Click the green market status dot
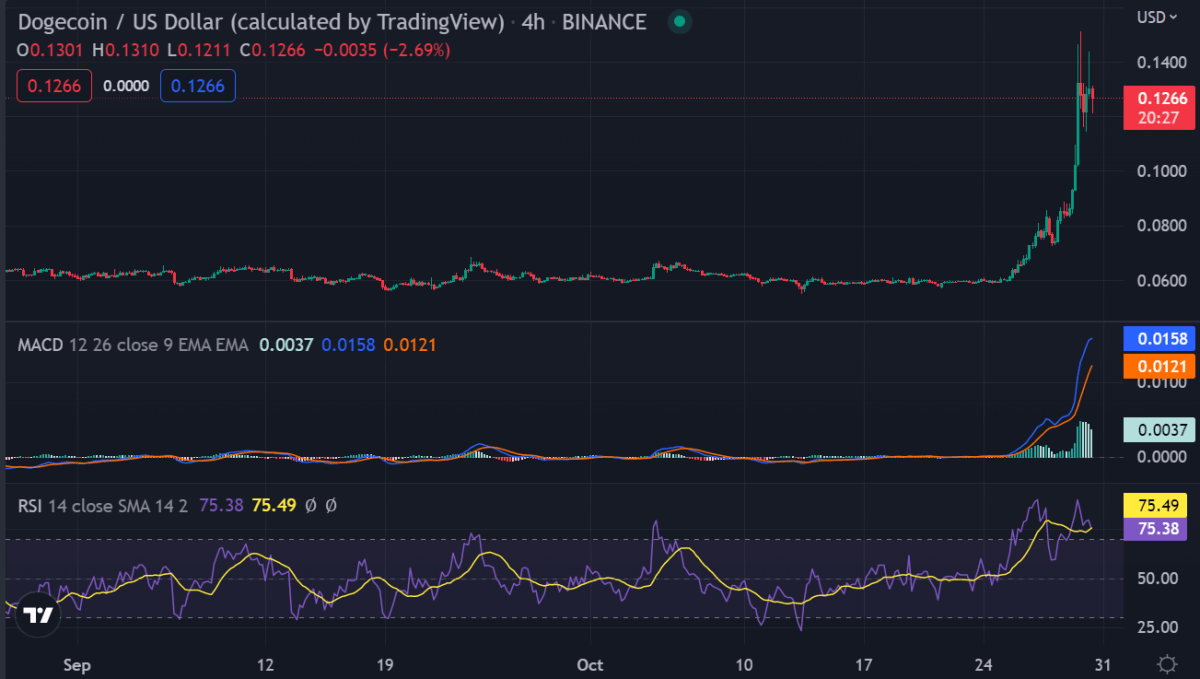 pos(679,21)
